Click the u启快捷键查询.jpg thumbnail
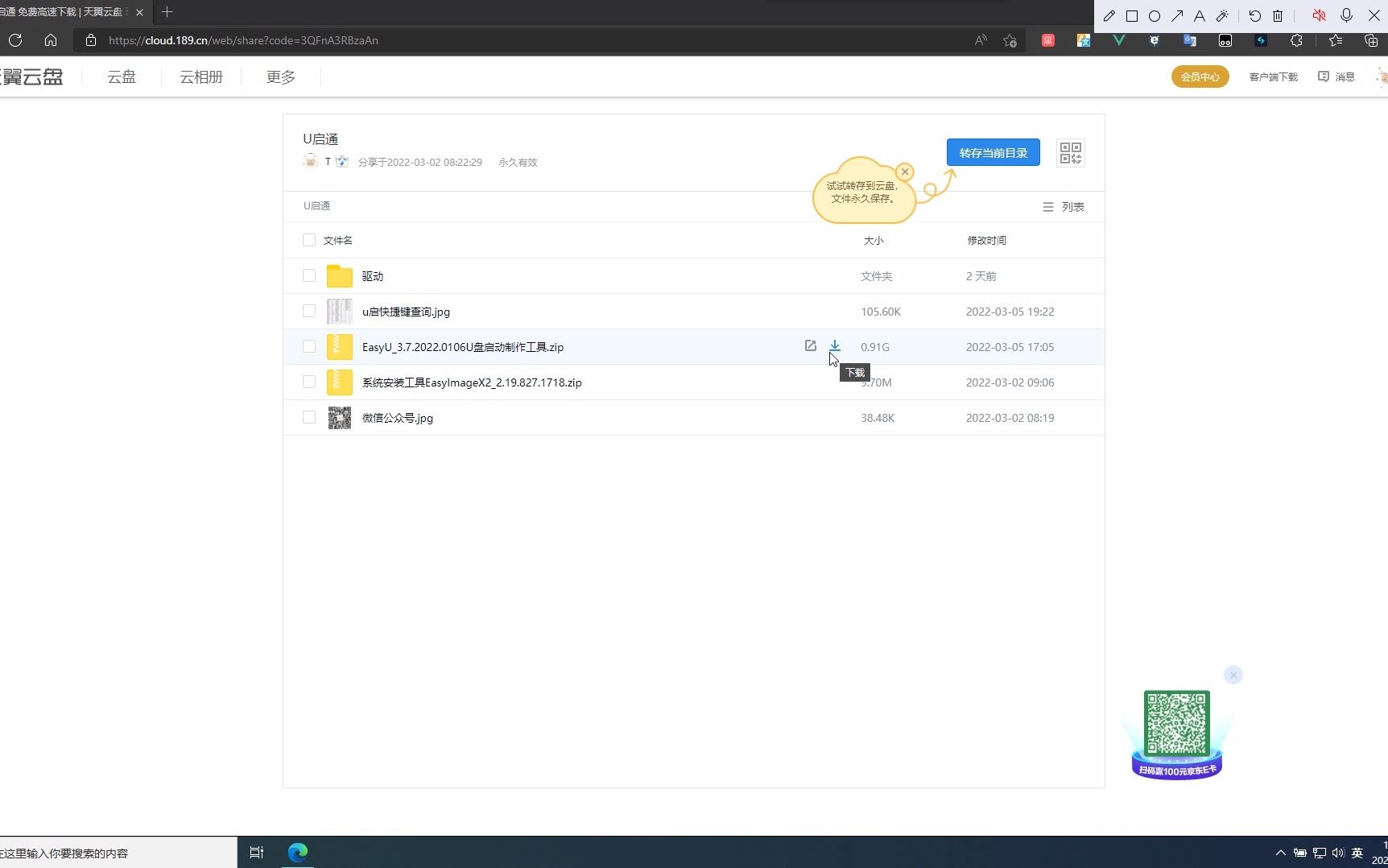Image resolution: width=1388 pixels, height=868 pixels. 340,312
